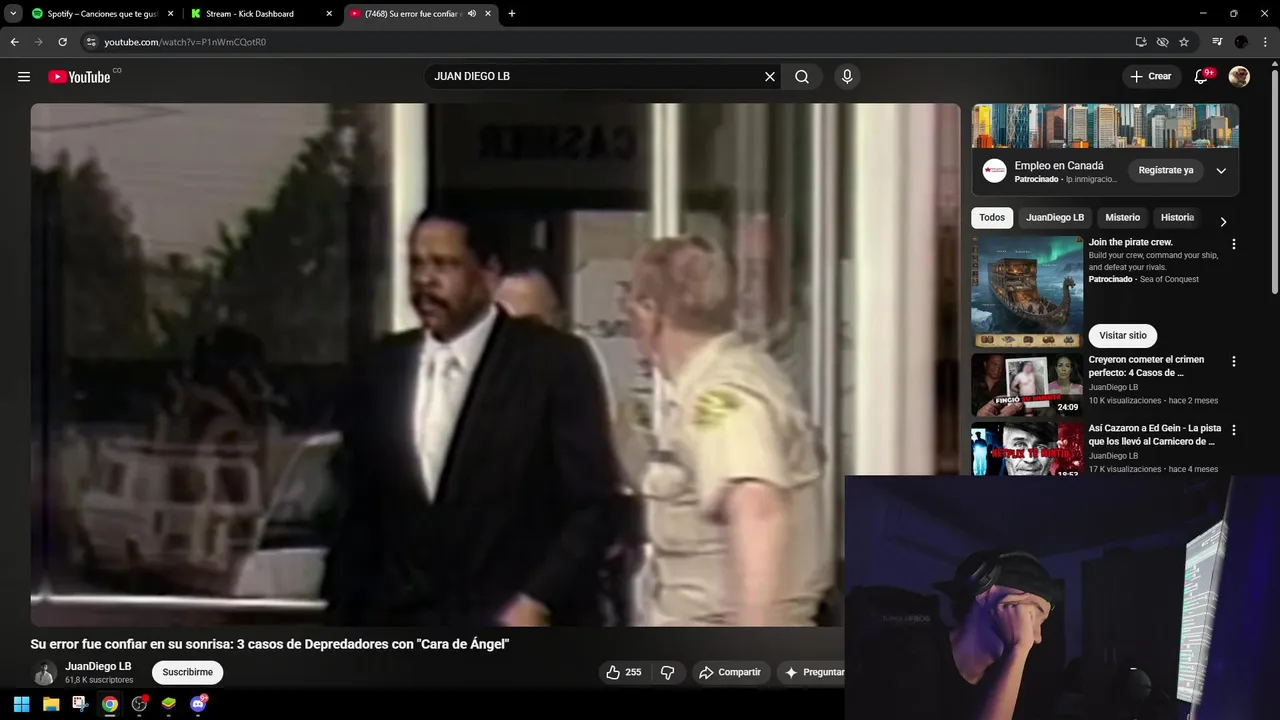Viewport: 1280px width, 720px height.
Task: Open File Explorer from the taskbar
Action: tap(51, 704)
